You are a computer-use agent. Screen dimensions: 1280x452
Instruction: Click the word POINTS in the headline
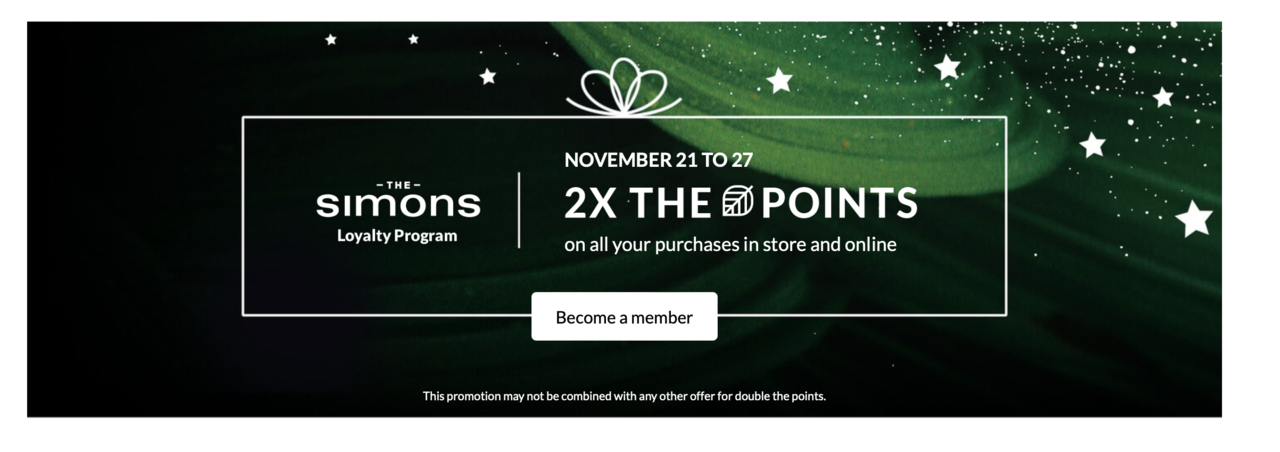[x=839, y=203]
